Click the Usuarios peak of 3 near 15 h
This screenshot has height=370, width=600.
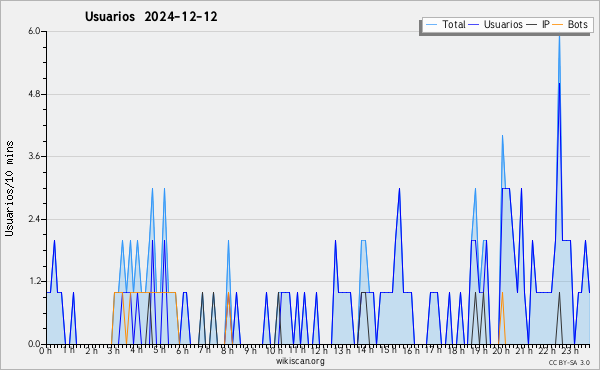[399, 189]
